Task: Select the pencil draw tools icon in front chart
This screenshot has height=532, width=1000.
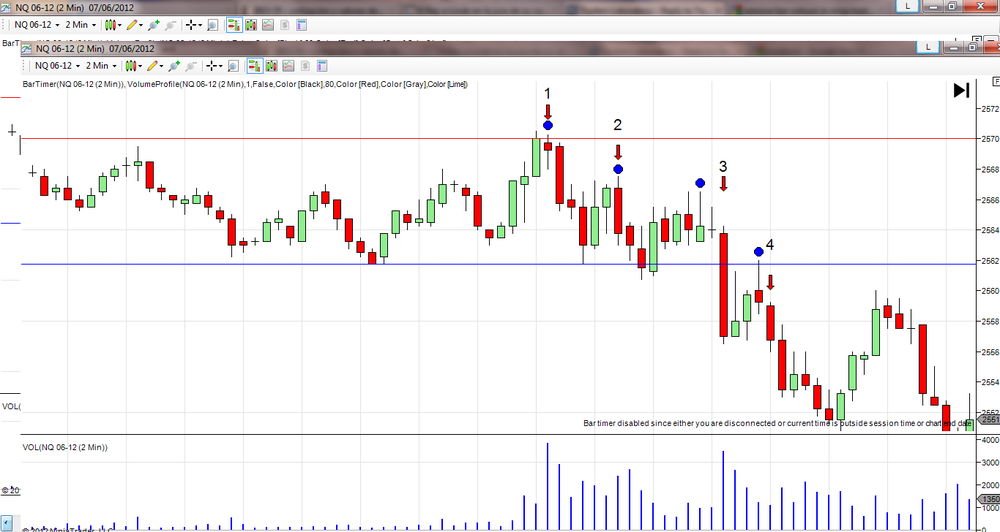Action: [152, 66]
